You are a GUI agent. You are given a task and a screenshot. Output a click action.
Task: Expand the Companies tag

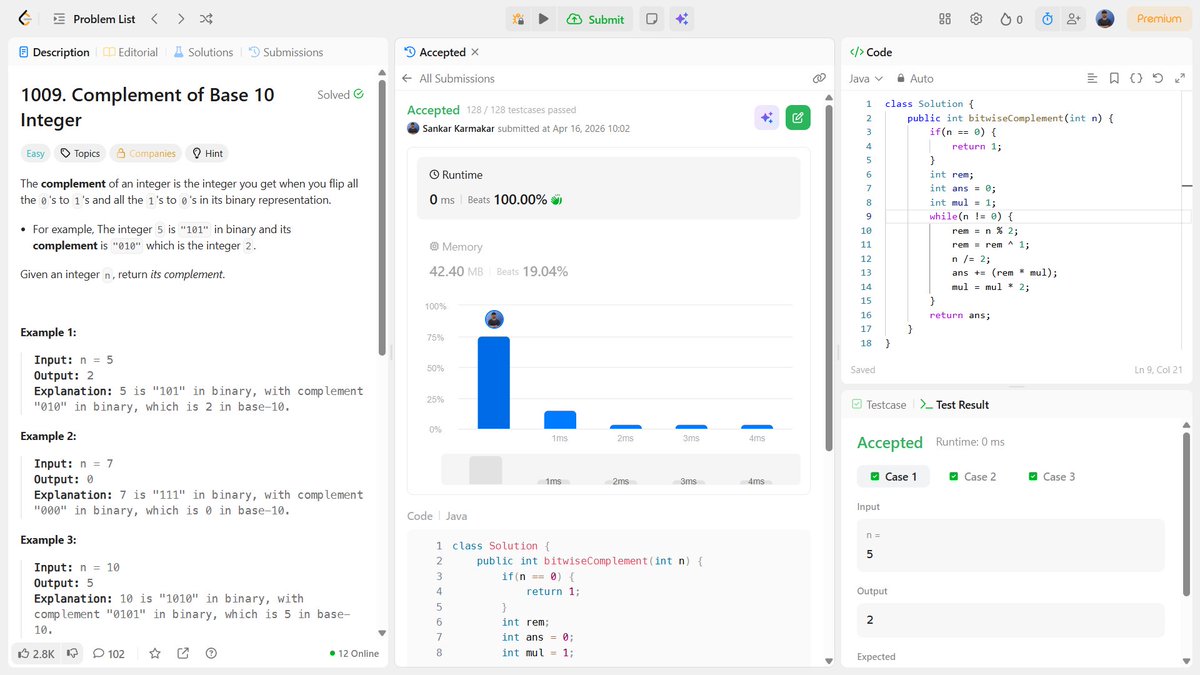146,153
